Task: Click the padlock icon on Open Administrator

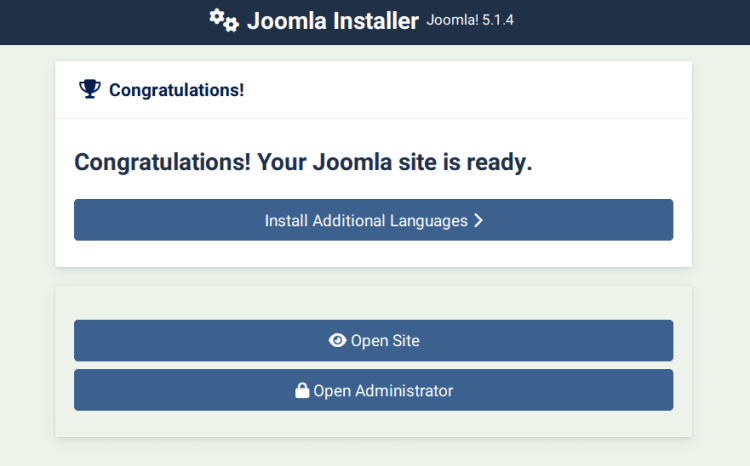Action: [302, 391]
